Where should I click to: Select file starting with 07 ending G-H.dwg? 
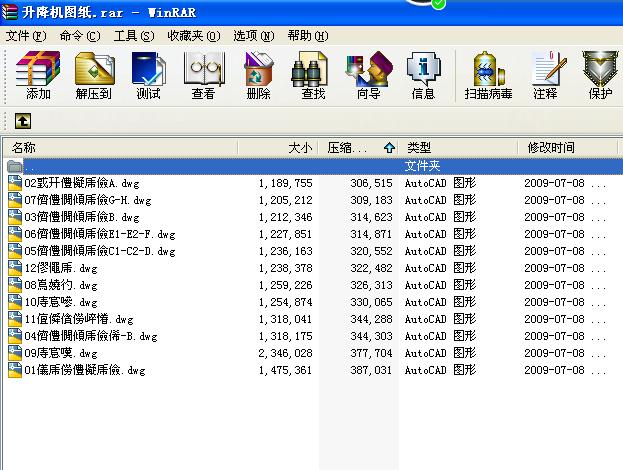pos(88,200)
